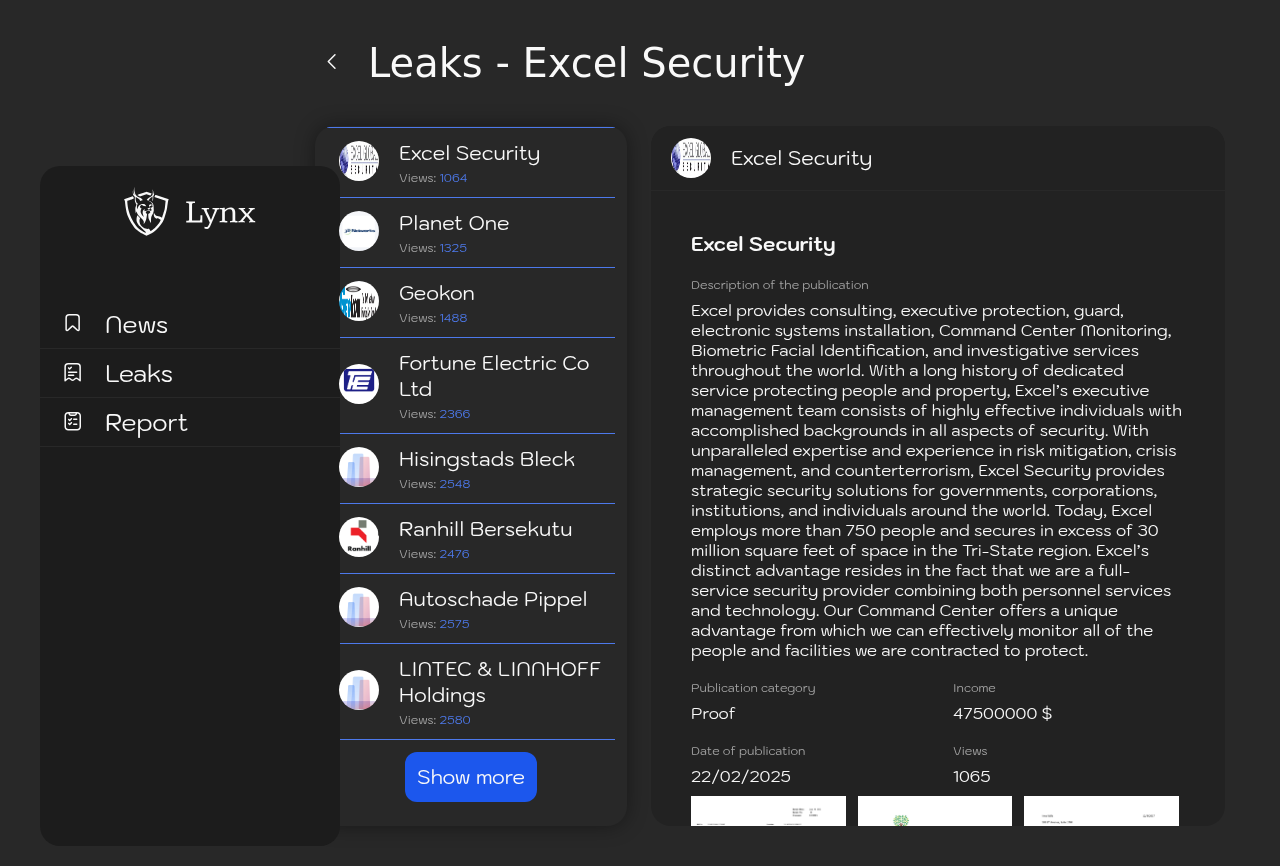
Task: Click the Excel Security avatar in the list
Action: 359,161
